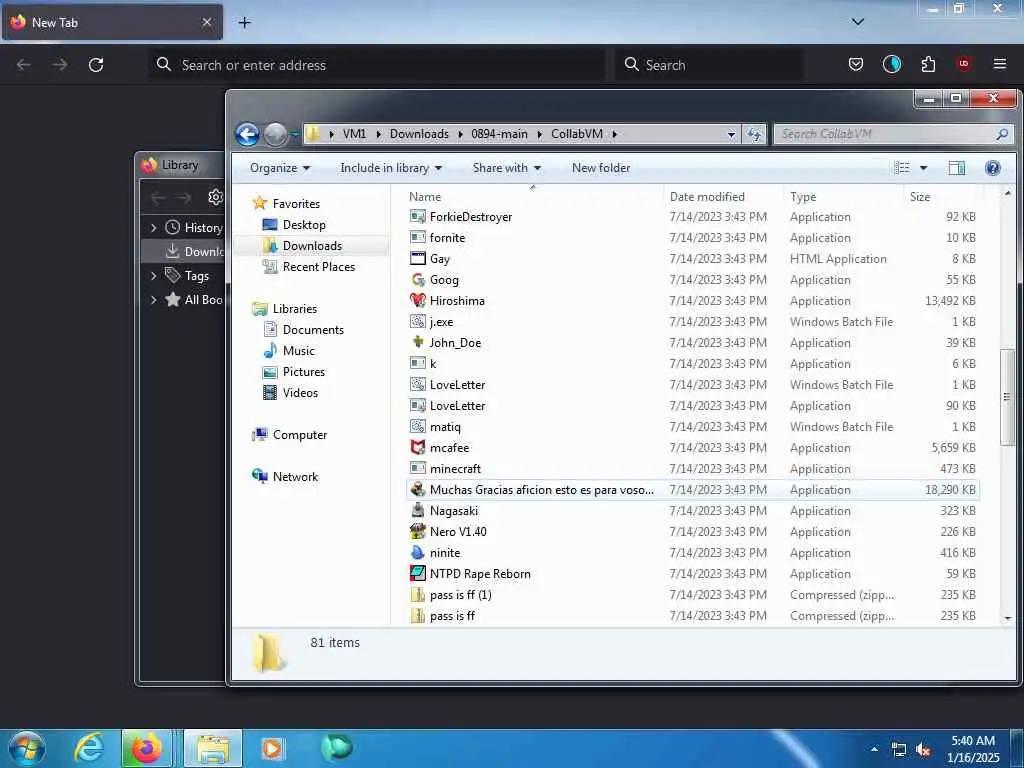Open the Share with menu
1024x768 pixels.
pyautogui.click(x=507, y=168)
